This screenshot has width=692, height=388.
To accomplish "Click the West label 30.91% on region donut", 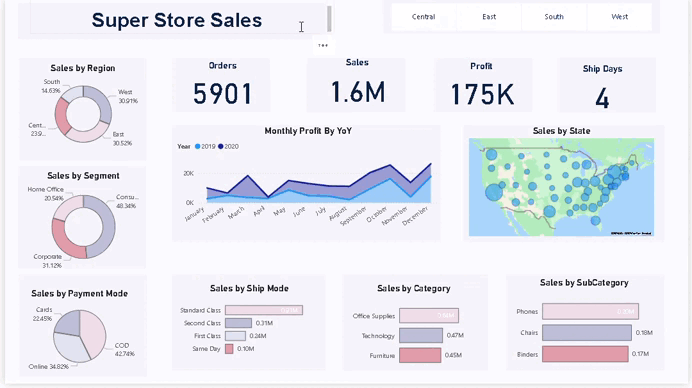I will 128,97.
